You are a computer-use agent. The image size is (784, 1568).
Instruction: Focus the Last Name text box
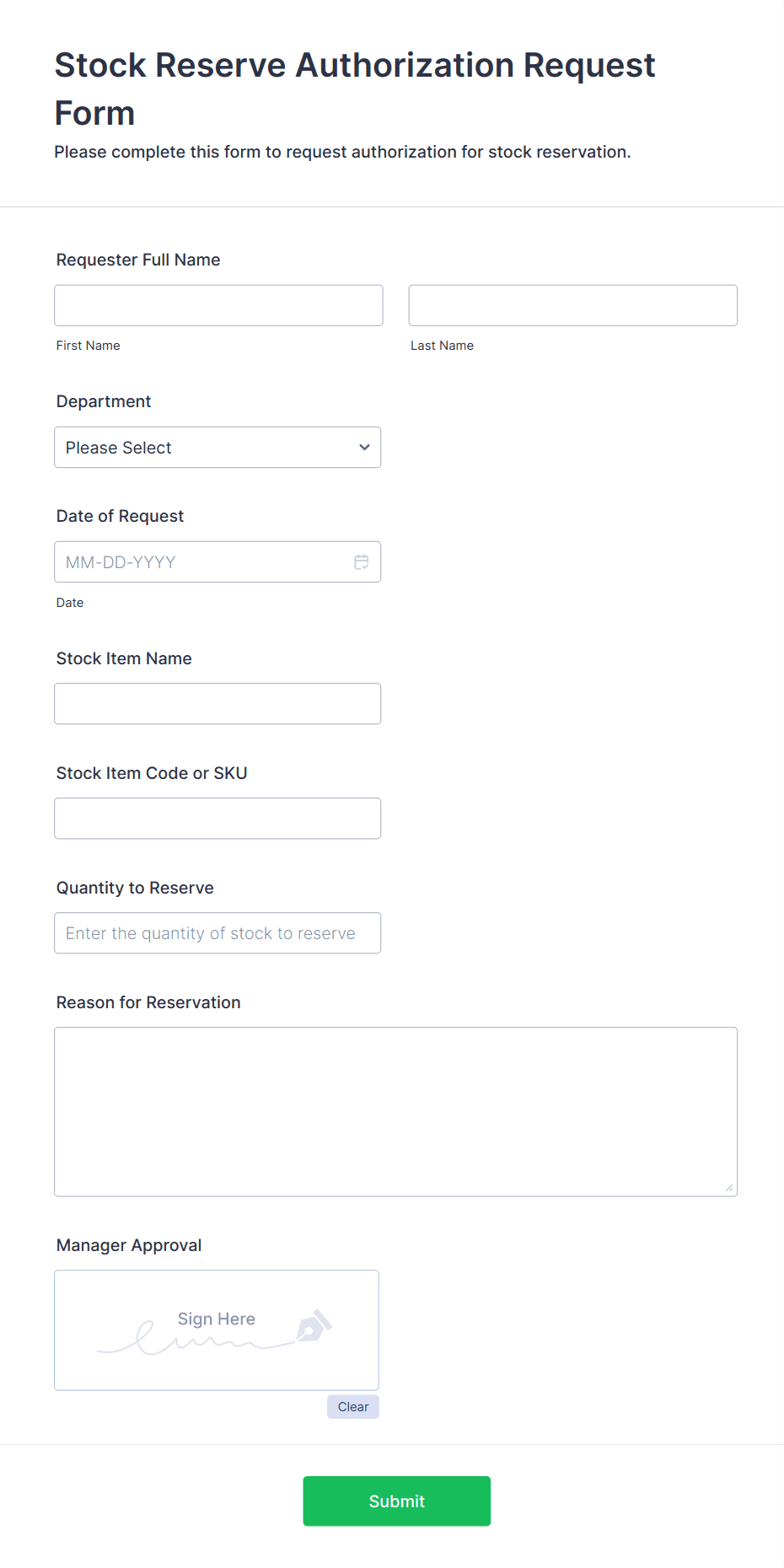point(572,305)
